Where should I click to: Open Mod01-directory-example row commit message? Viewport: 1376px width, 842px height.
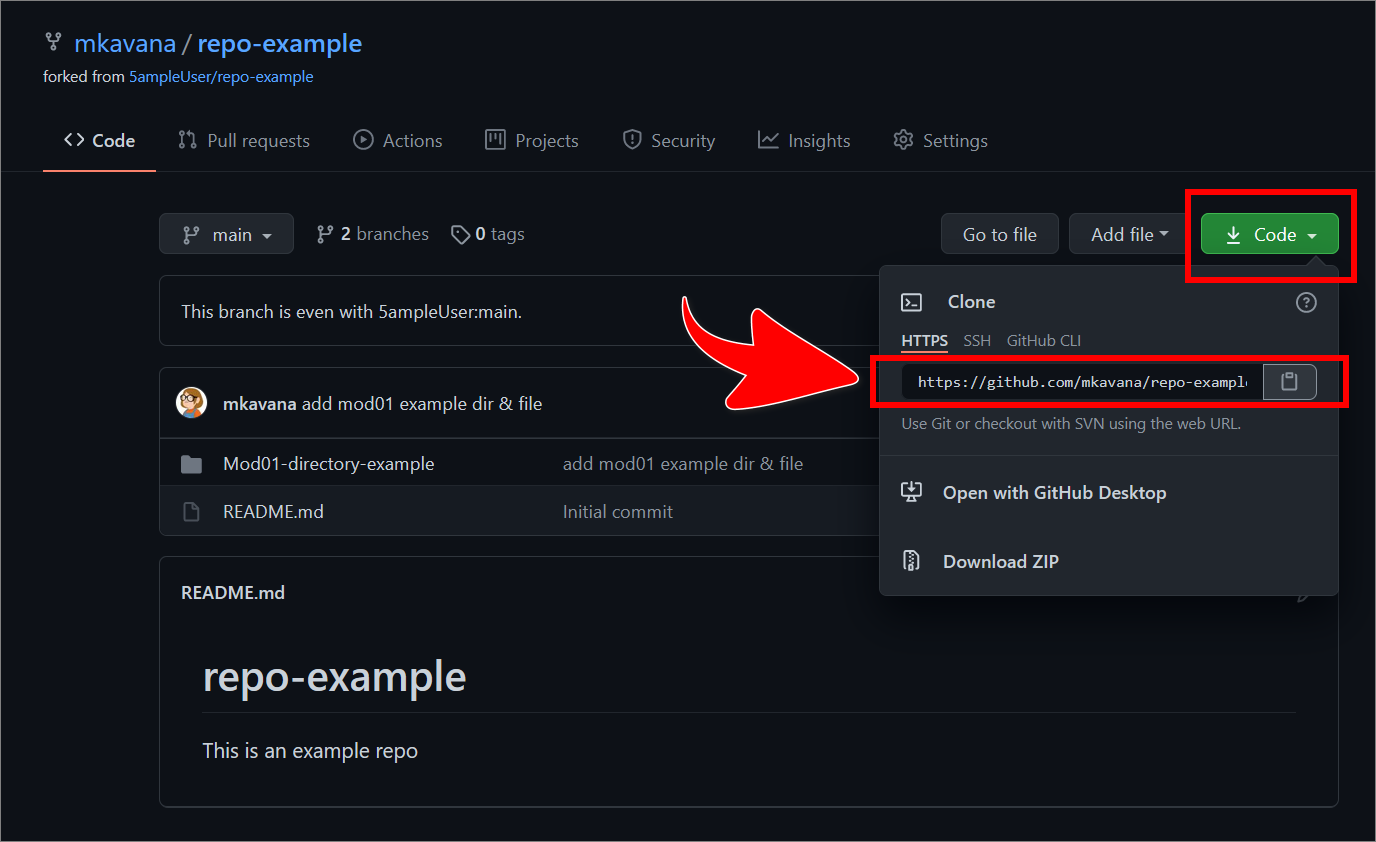coord(683,464)
